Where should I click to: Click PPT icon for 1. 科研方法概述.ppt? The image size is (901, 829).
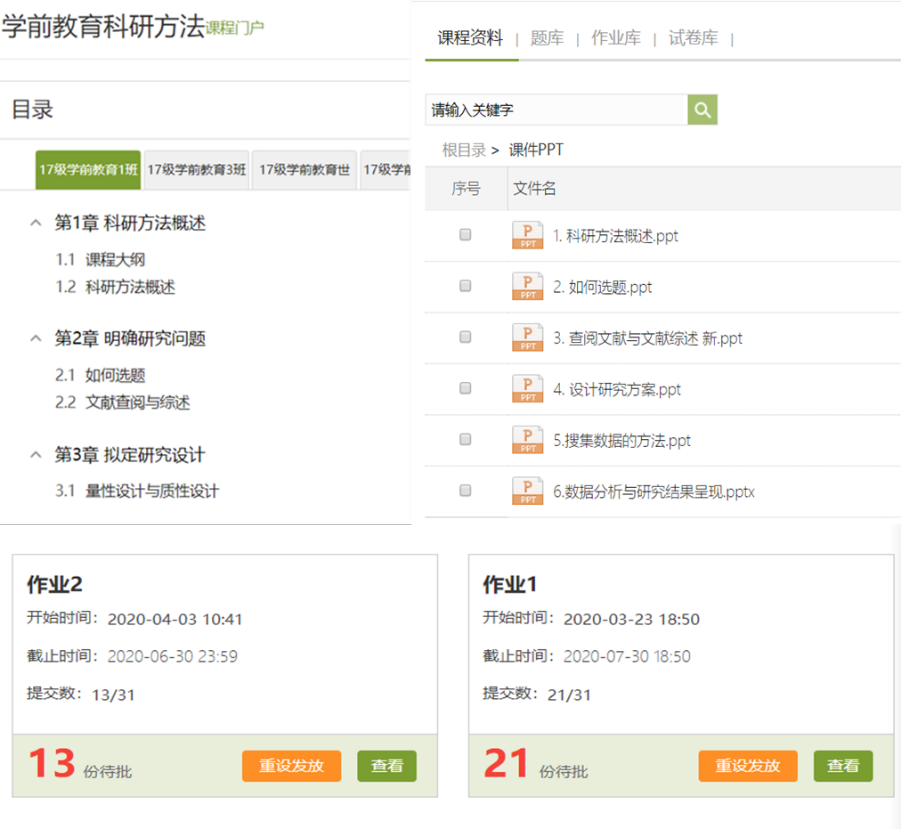(x=527, y=236)
